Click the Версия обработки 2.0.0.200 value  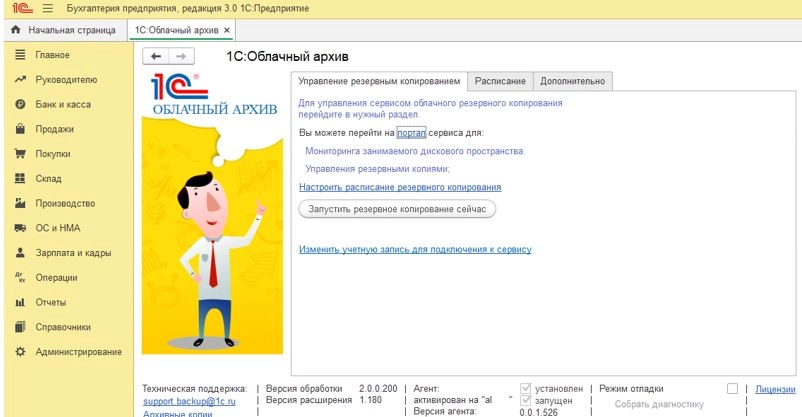click(378, 388)
